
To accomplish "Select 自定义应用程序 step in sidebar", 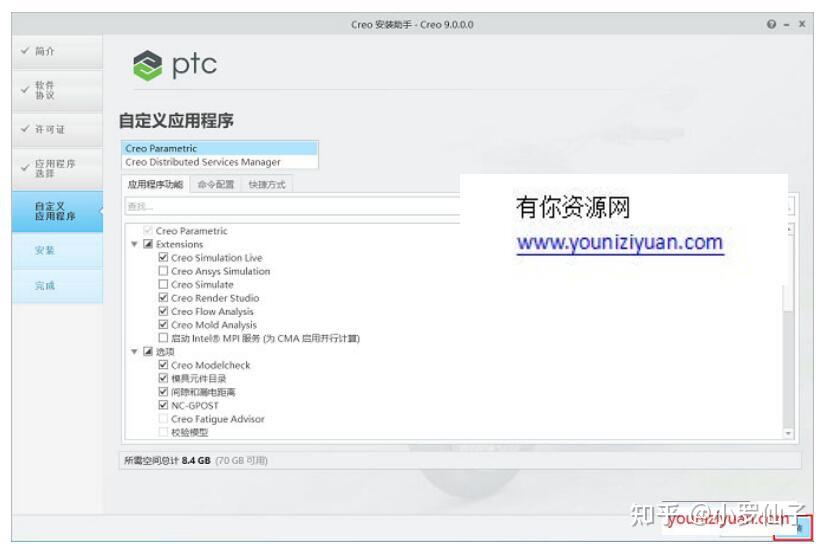I will click(x=57, y=211).
